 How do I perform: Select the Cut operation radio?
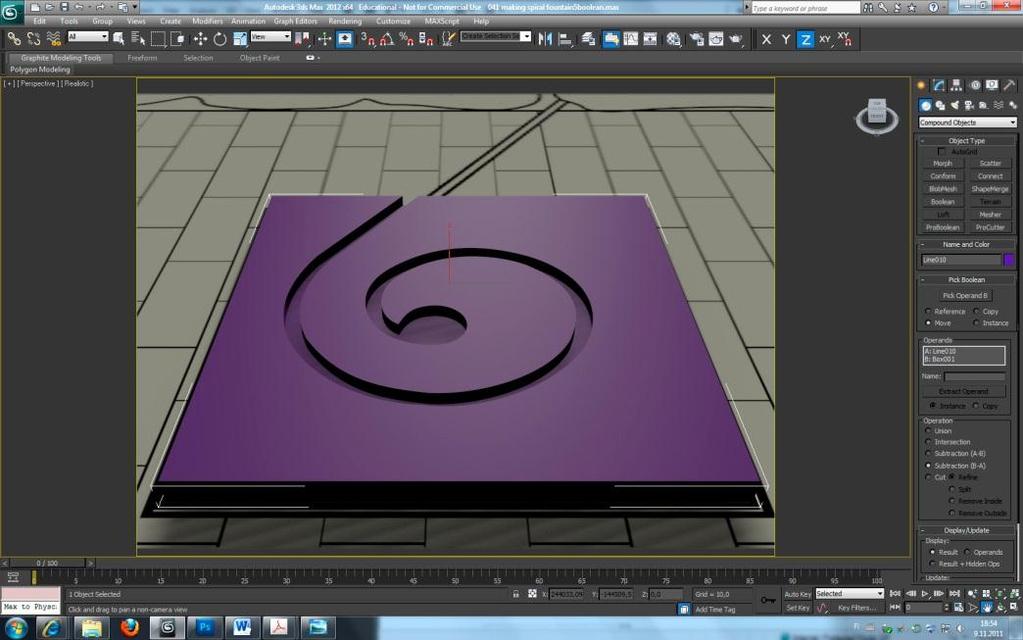pyautogui.click(x=928, y=478)
